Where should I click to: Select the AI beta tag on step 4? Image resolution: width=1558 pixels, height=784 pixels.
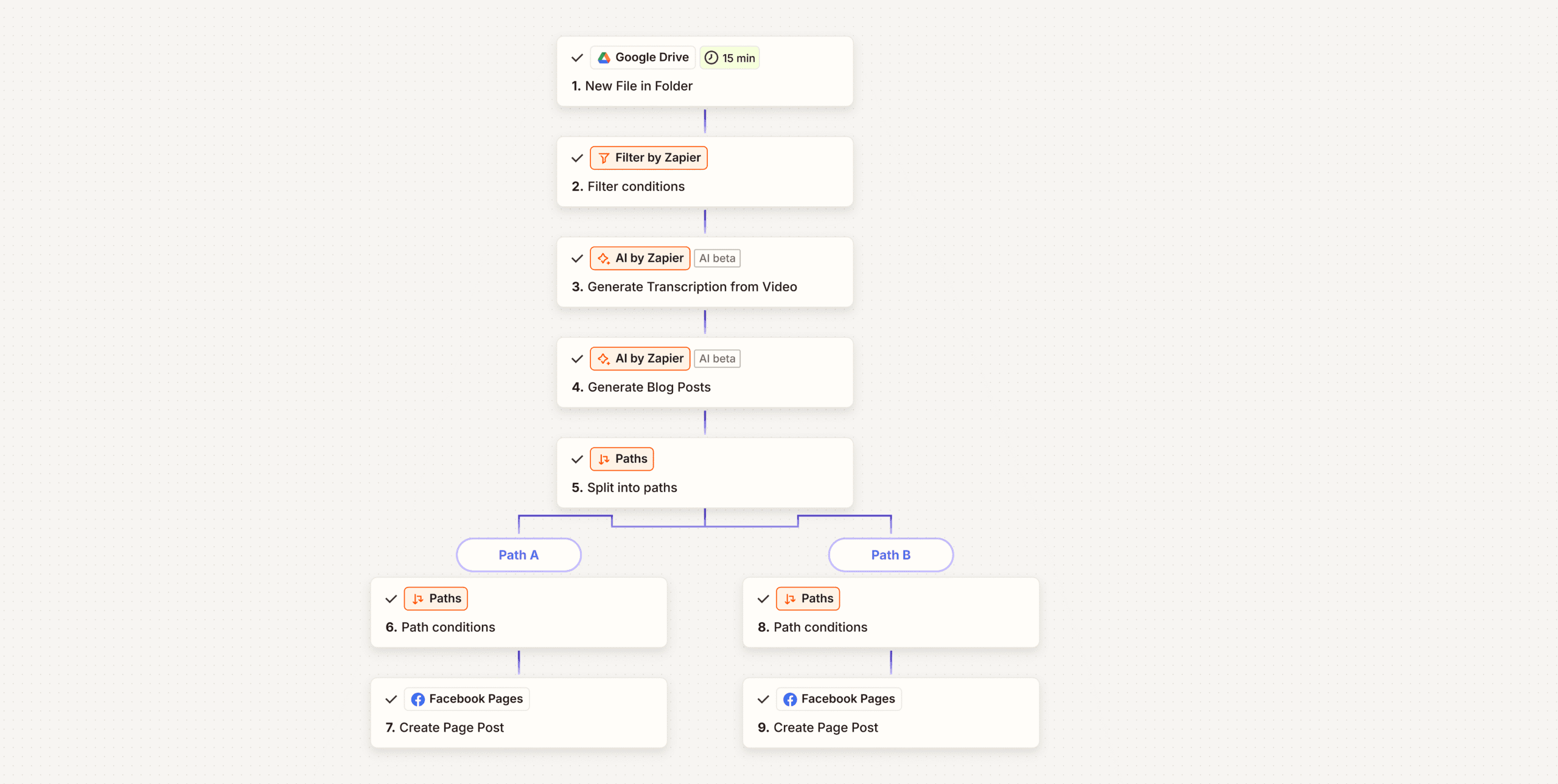point(717,358)
